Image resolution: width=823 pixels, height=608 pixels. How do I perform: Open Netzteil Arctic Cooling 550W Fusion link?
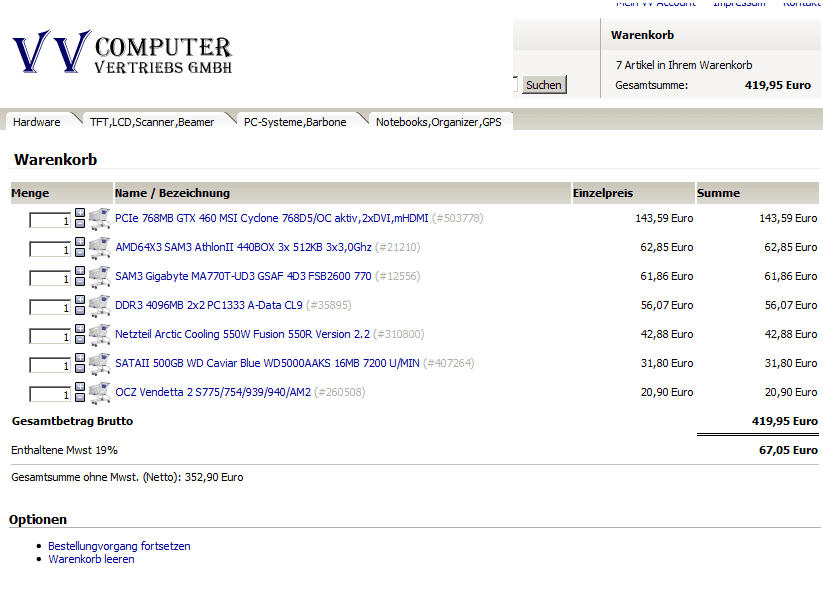point(242,334)
